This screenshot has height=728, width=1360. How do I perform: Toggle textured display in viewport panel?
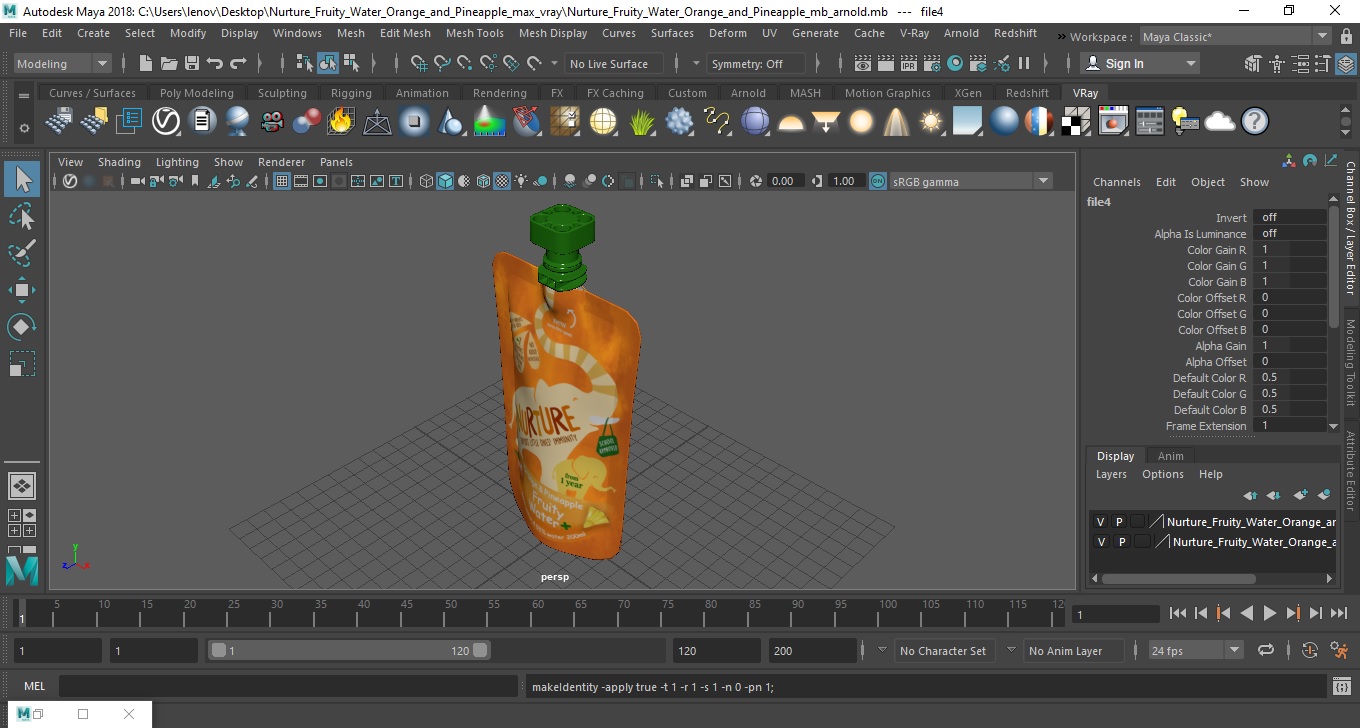point(503,181)
